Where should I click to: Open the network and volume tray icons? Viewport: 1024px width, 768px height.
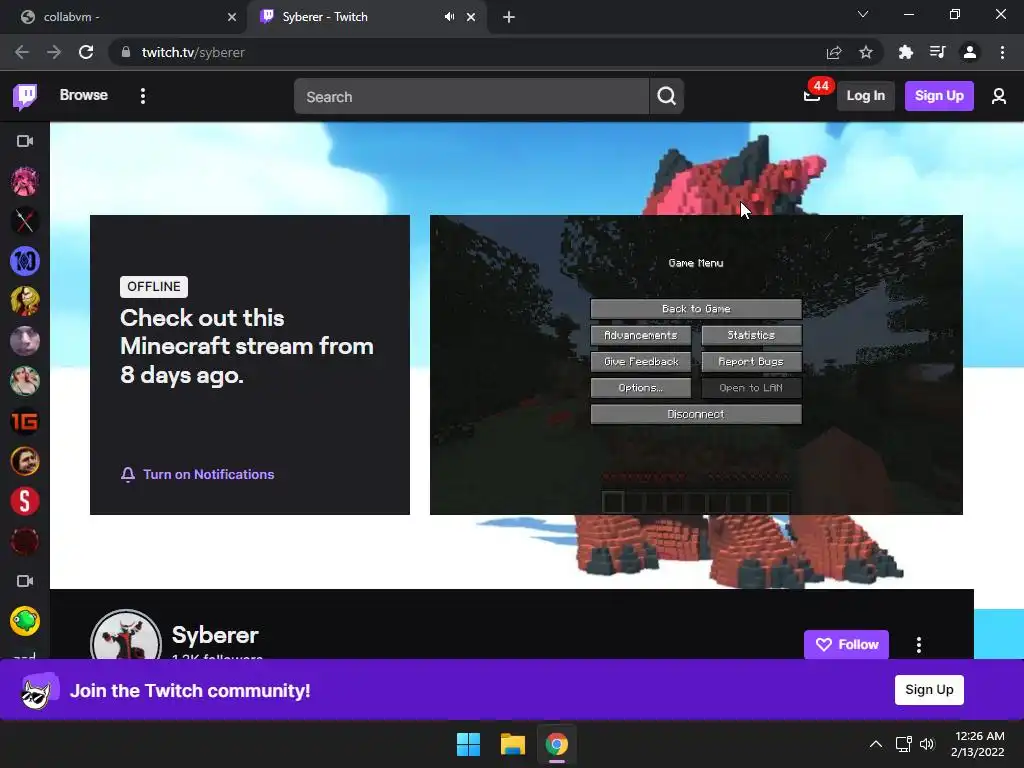click(x=915, y=744)
